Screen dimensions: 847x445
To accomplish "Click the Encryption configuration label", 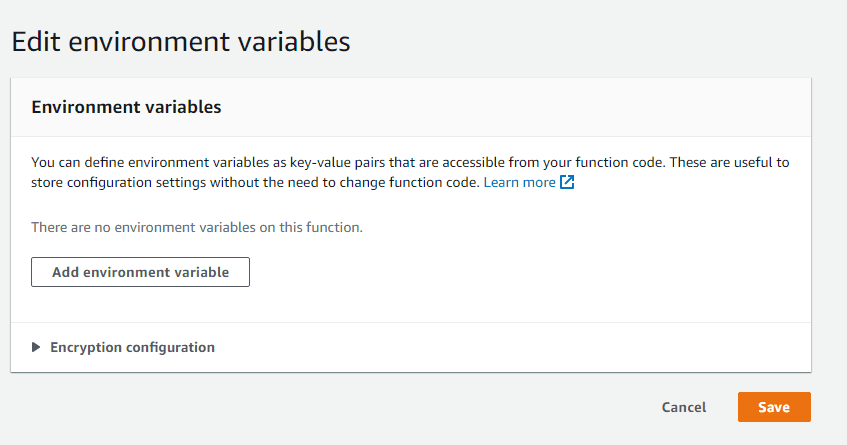I will [x=132, y=347].
